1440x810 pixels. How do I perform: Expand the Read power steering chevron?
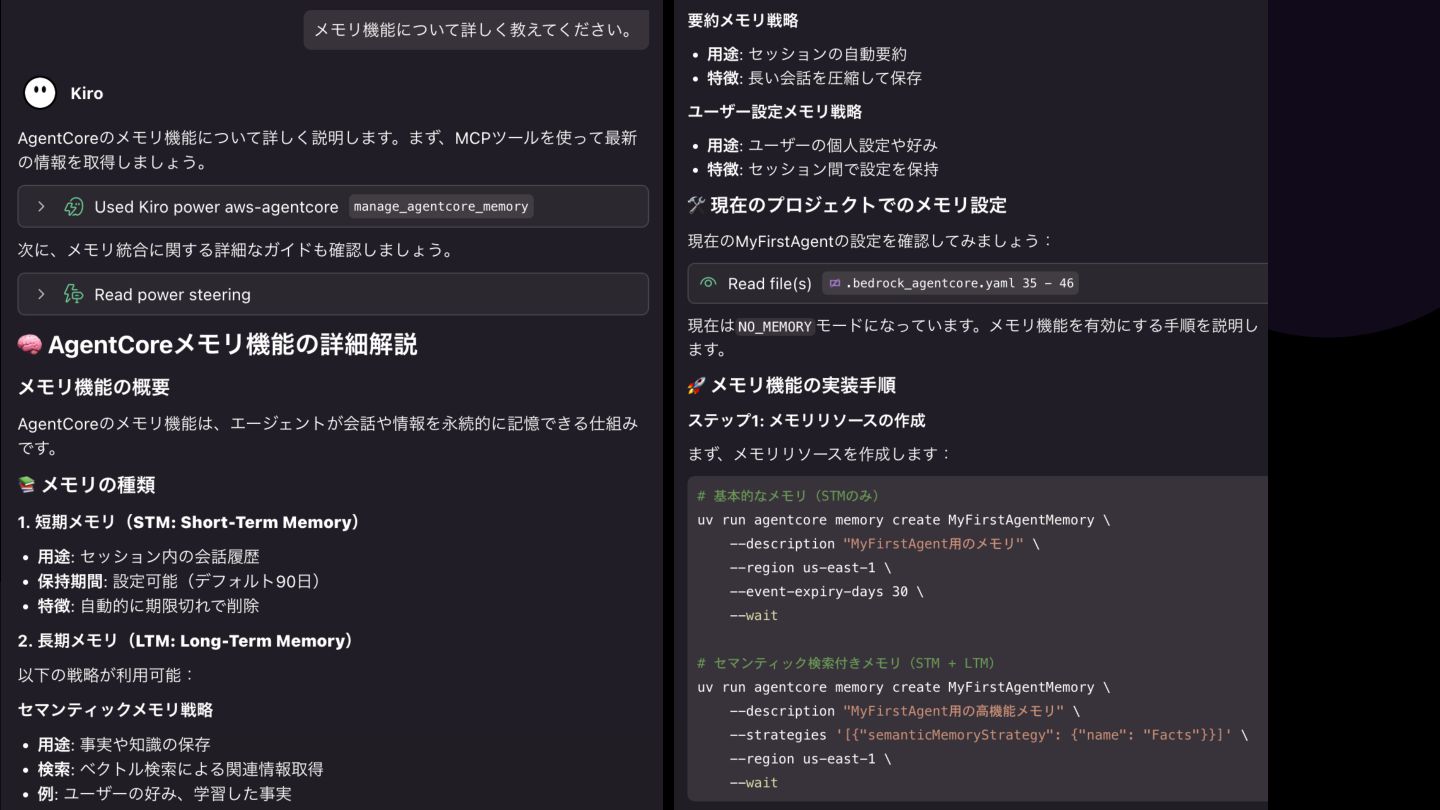click(x=41, y=295)
